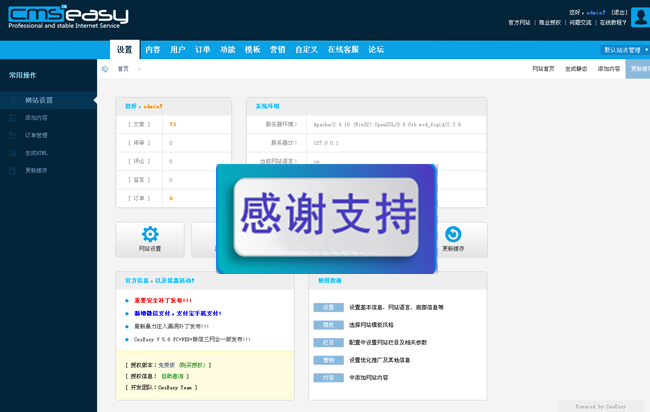Open the 问题交流 header link
This screenshot has height=412, width=650.
pos(580,23)
